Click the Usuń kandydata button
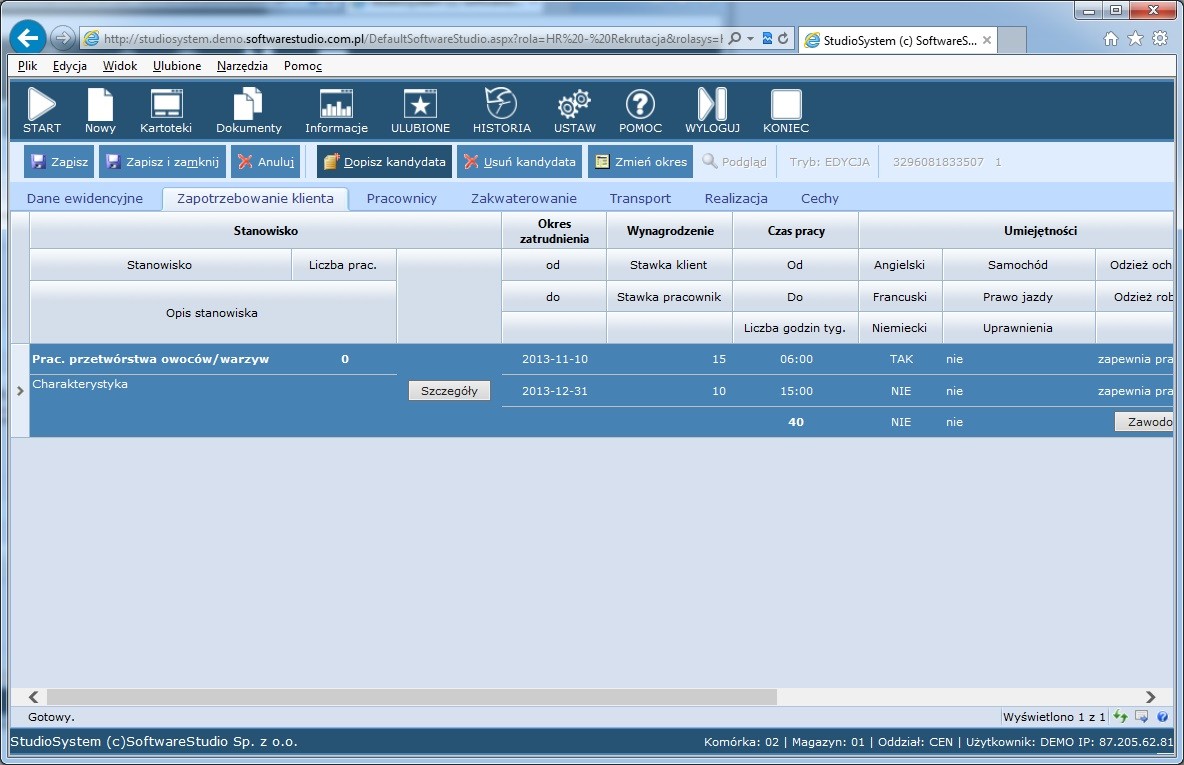 pyautogui.click(x=520, y=162)
